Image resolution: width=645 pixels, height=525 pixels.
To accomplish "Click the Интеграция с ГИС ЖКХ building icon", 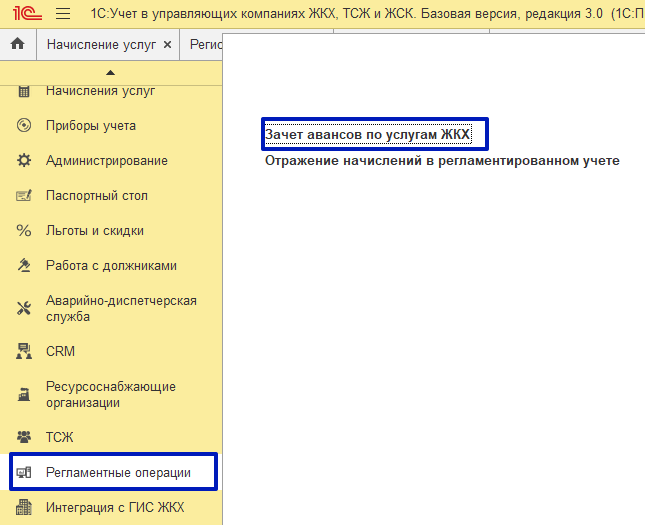I will 25,508.
